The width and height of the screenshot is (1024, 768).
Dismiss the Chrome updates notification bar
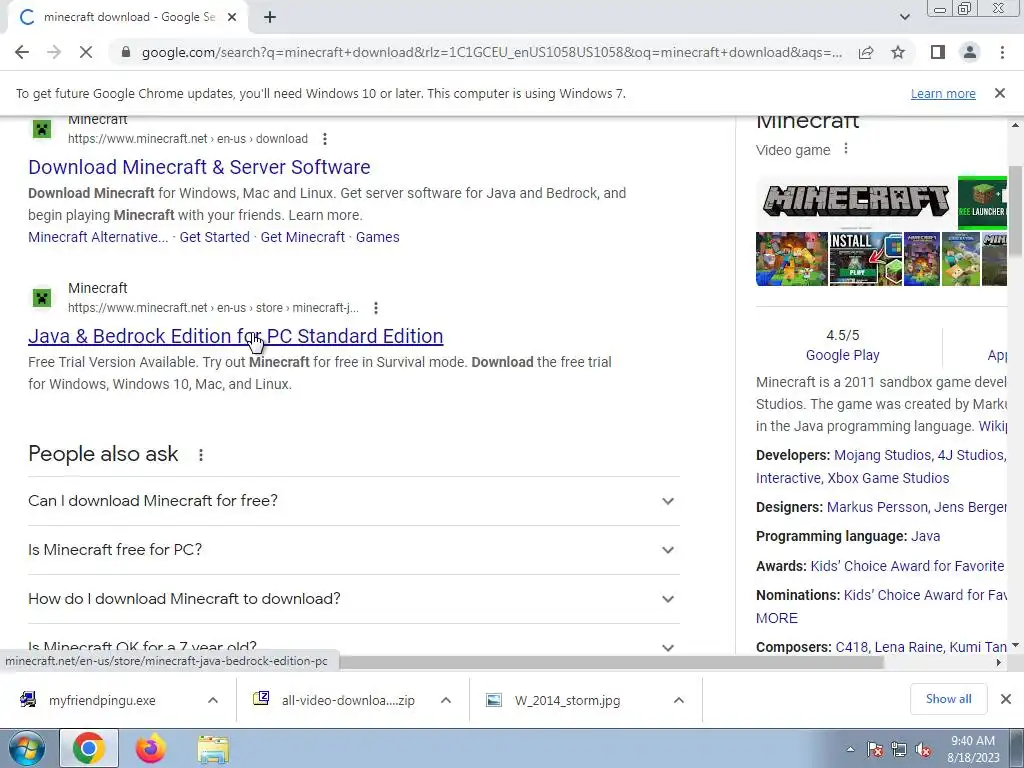click(999, 93)
